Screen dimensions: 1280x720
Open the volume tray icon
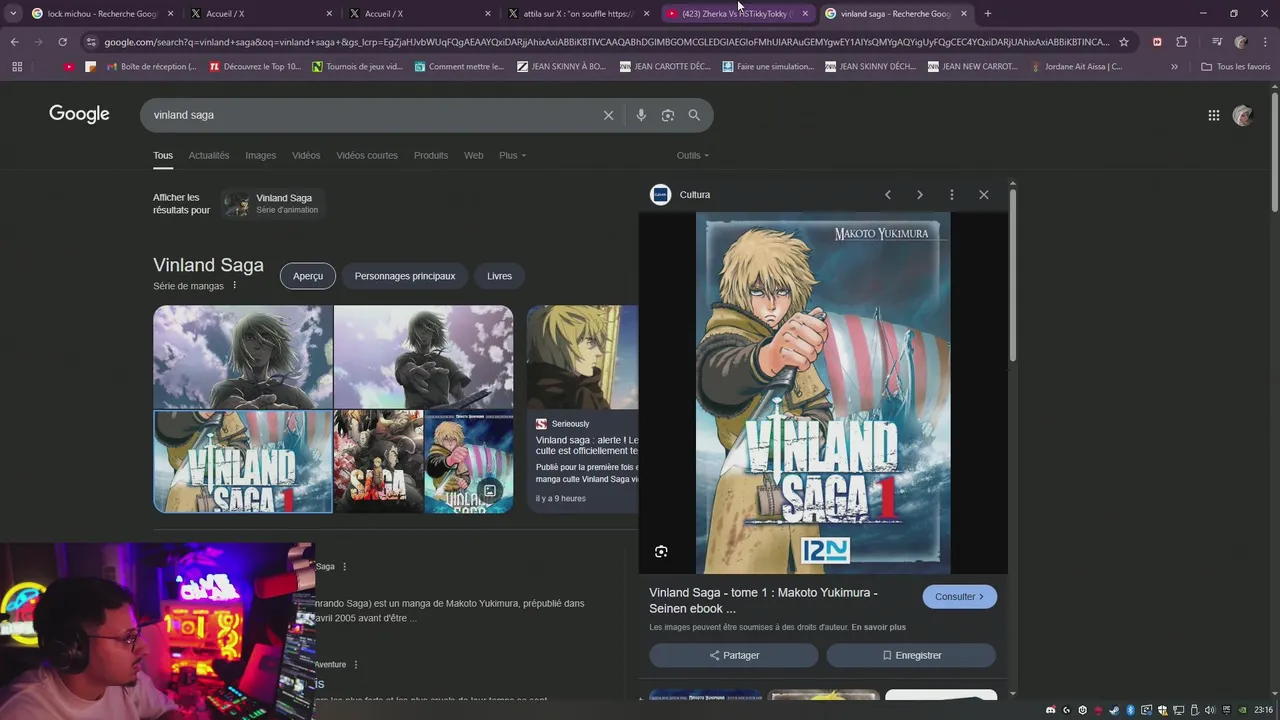pos(1212,710)
